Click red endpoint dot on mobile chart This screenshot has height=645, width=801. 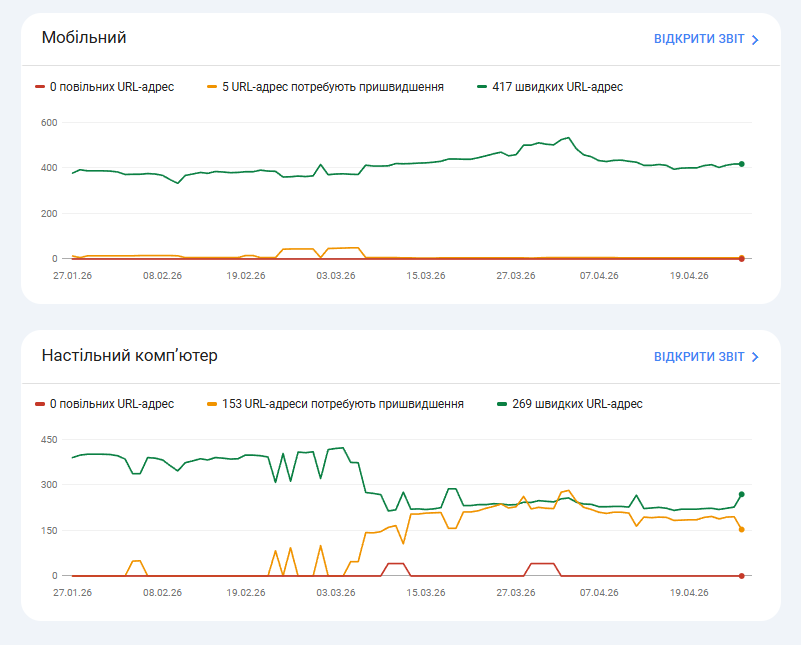[741, 258]
